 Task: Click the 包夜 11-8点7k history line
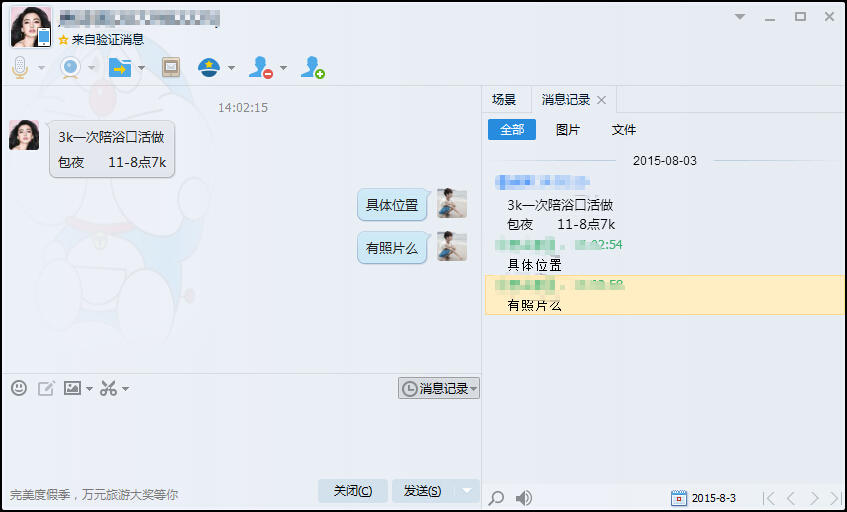coord(561,224)
